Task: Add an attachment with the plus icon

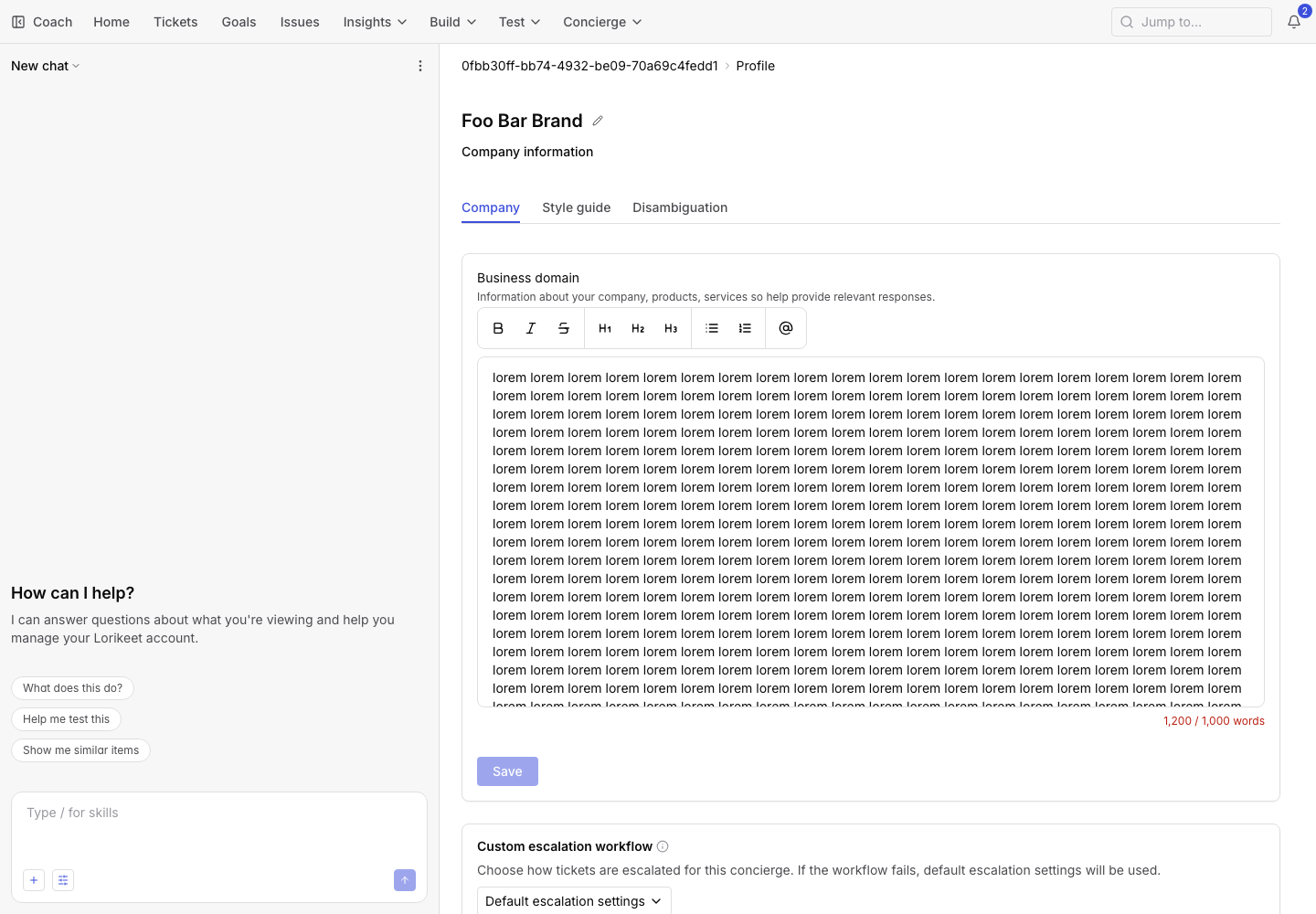Action: point(34,880)
